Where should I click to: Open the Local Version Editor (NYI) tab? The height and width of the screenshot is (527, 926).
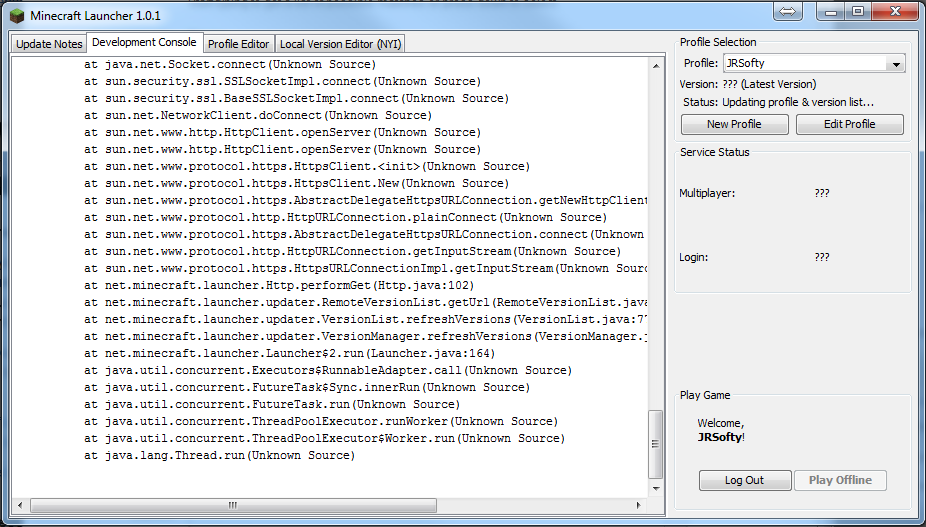340,44
